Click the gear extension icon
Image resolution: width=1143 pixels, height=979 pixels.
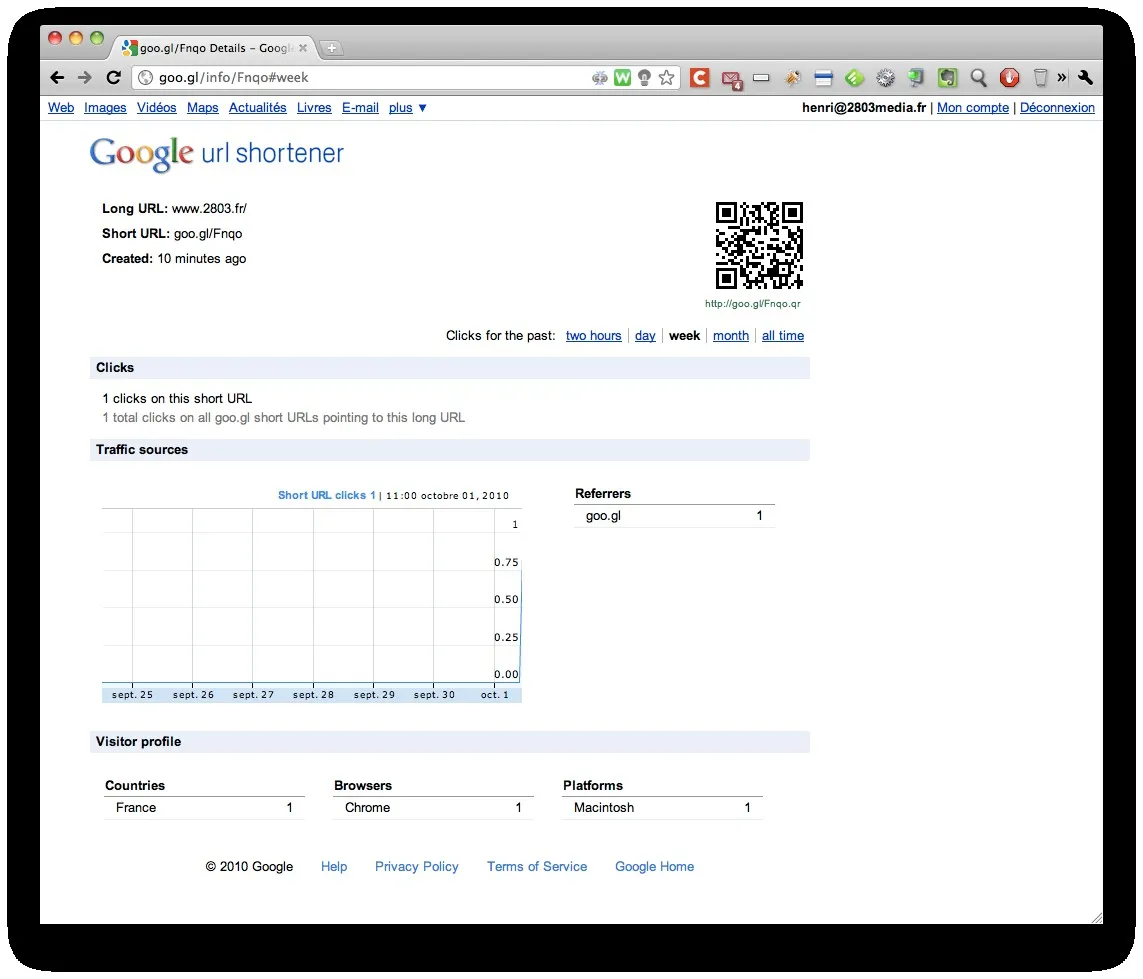[885, 77]
